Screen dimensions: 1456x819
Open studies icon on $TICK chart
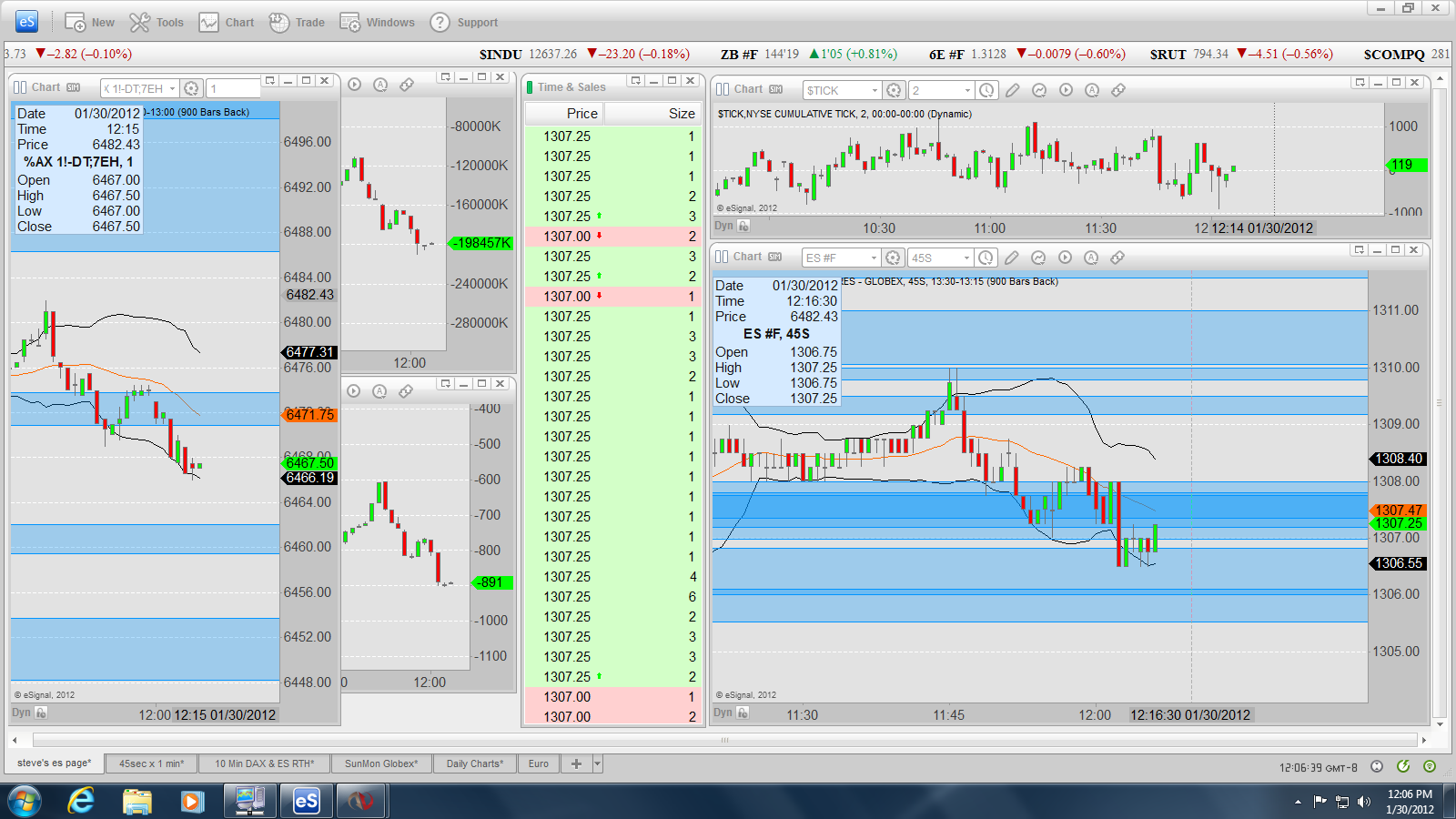click(x=1039, y=90)
